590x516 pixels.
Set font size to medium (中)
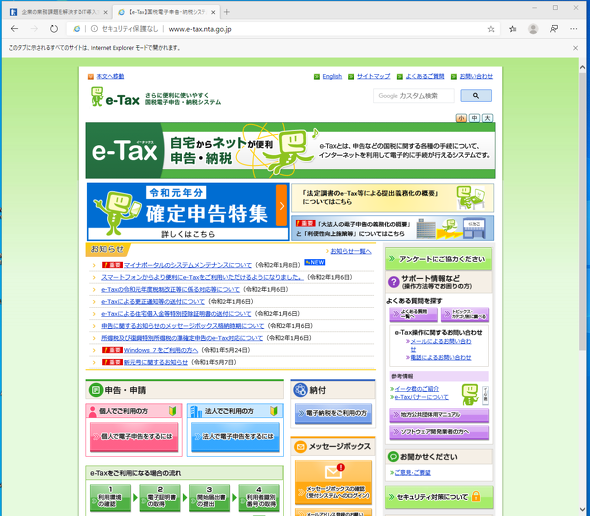pyautogui.click(x=474, y=118)
